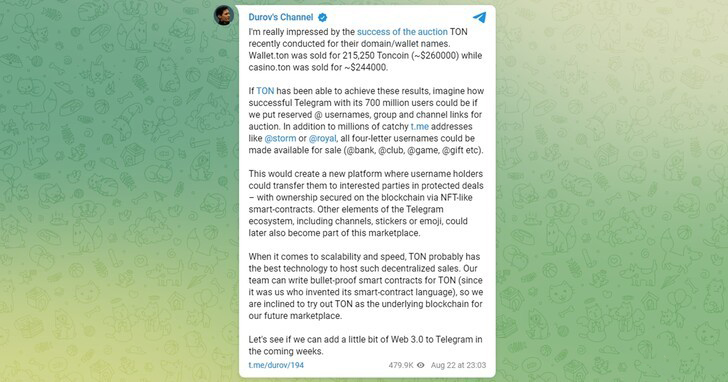Open the @royal username link
Viewport: 728px width, 382px height.
click(322, 138)
